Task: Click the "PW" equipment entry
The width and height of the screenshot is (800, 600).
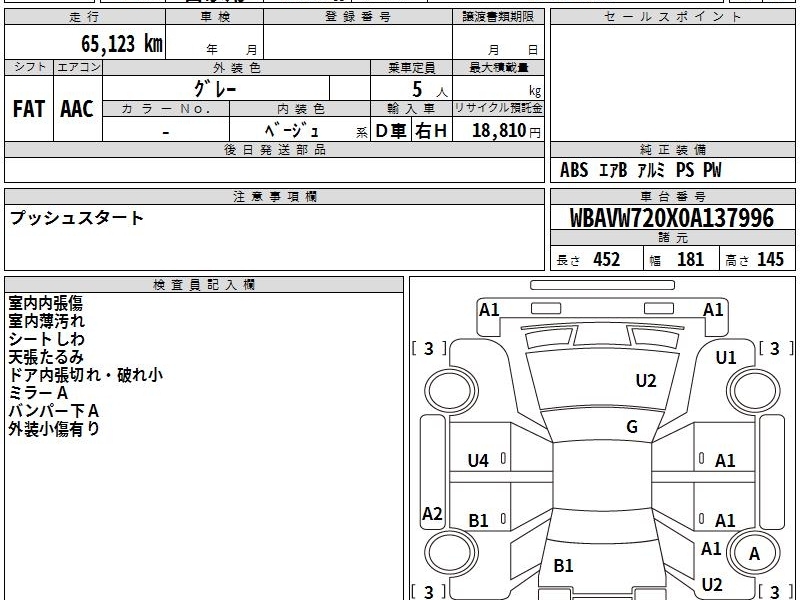Action: point(712,170)
